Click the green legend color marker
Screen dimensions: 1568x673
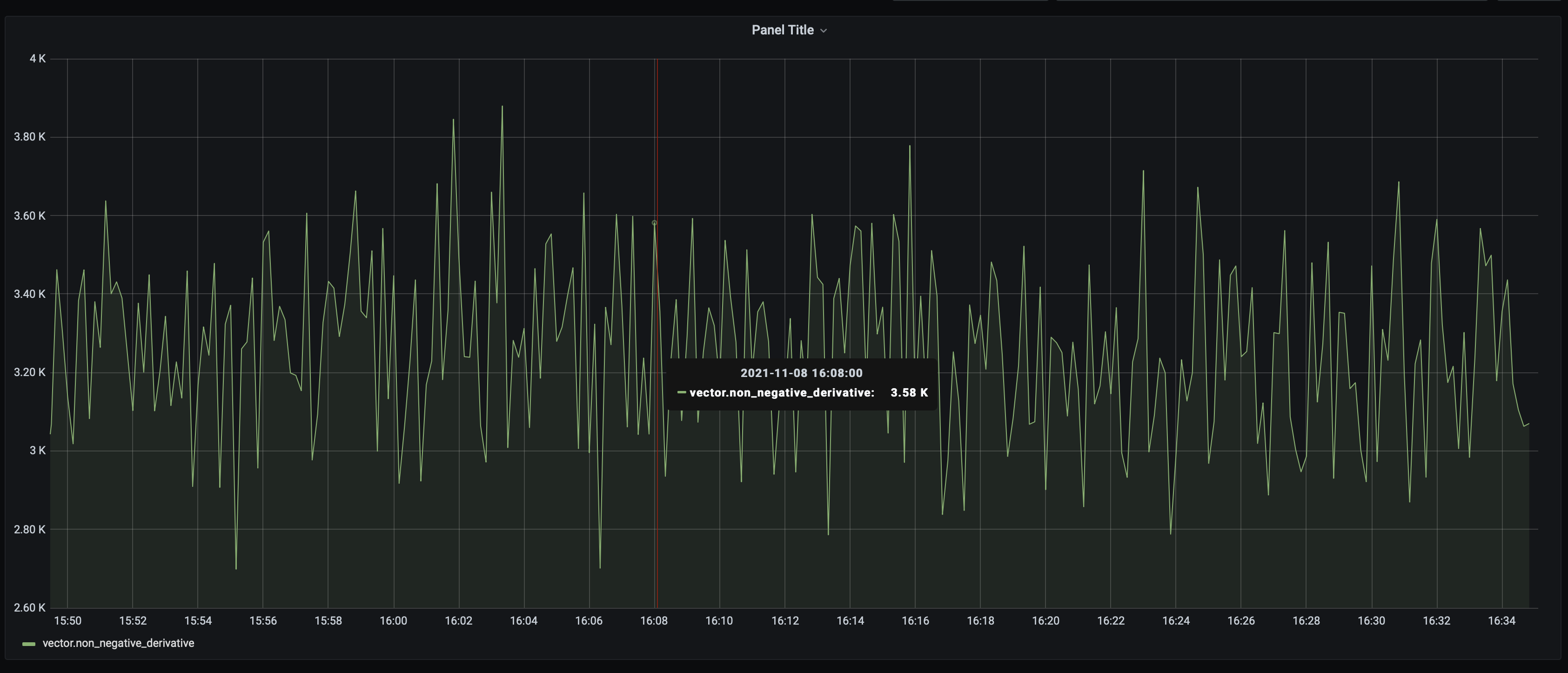(27, 643)
